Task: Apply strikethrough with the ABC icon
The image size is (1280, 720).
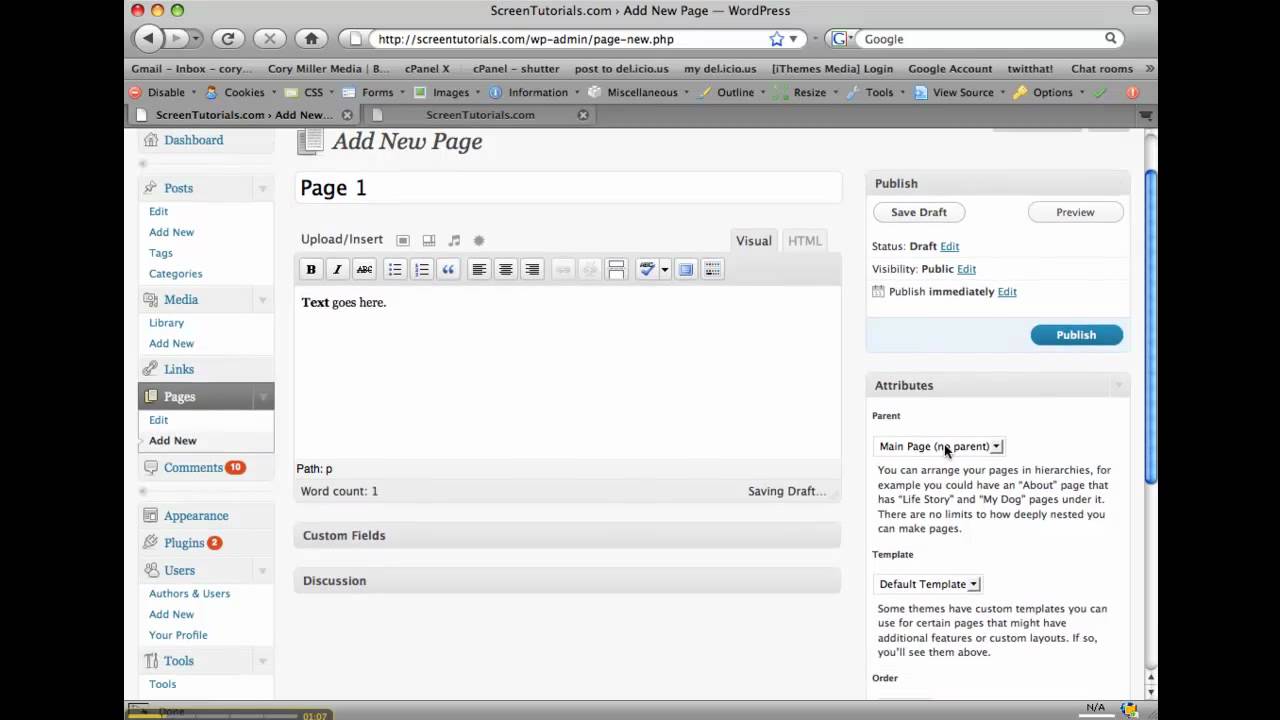Action: tap(365, 269)
